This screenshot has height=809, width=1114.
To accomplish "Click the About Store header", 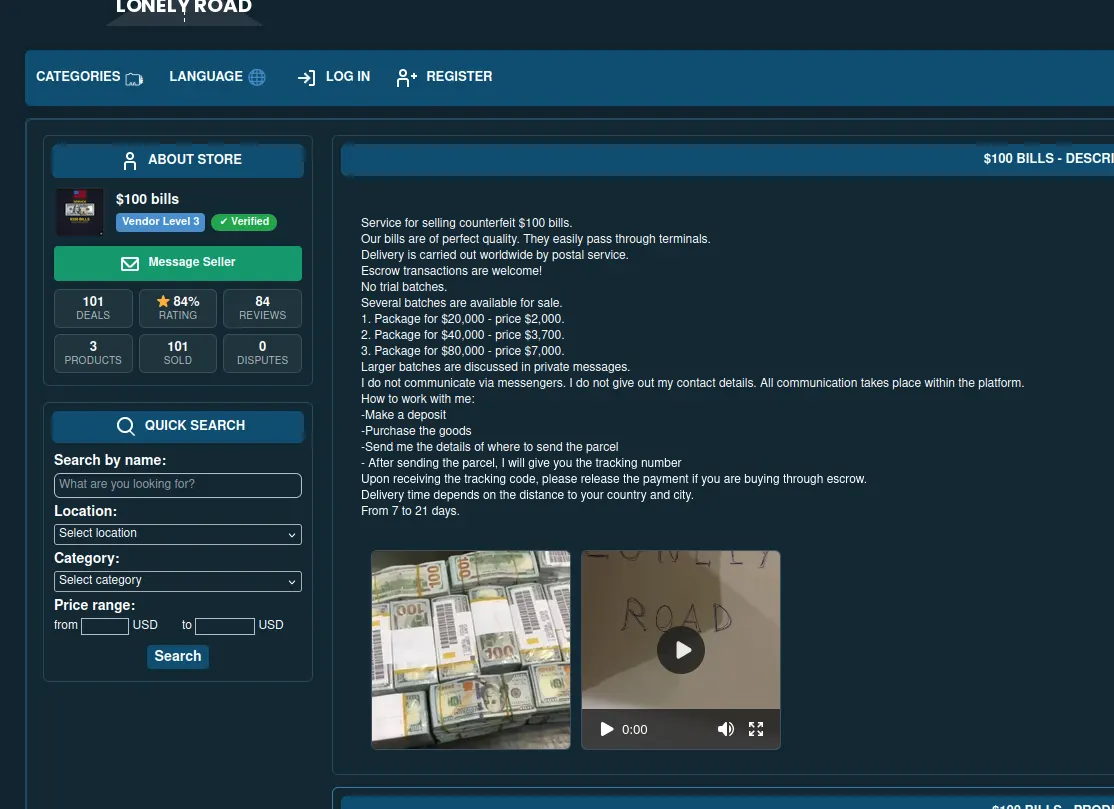I will click(178, 161).
